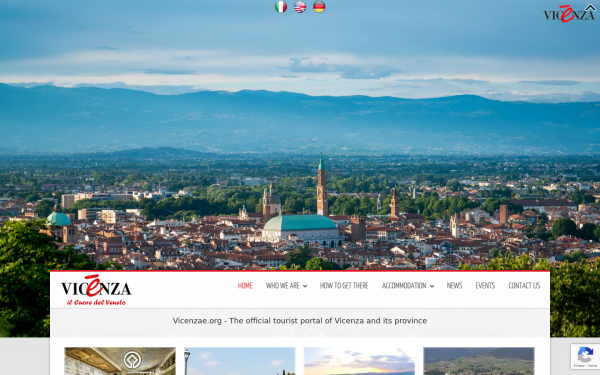Select the English UK flag icon
The height and width of the screenshot is (375, 600).
tap(300, 7)
